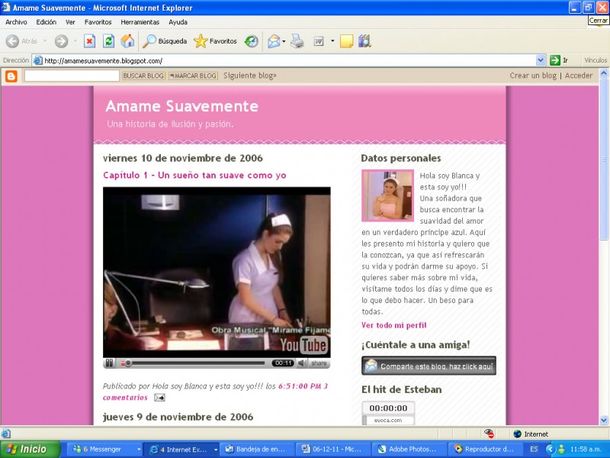Open post title 'Capítulo 1 - Un sueño tan suave como yo'
The height and width of the screenshot is (458, 610).
[x=195, y=175]
